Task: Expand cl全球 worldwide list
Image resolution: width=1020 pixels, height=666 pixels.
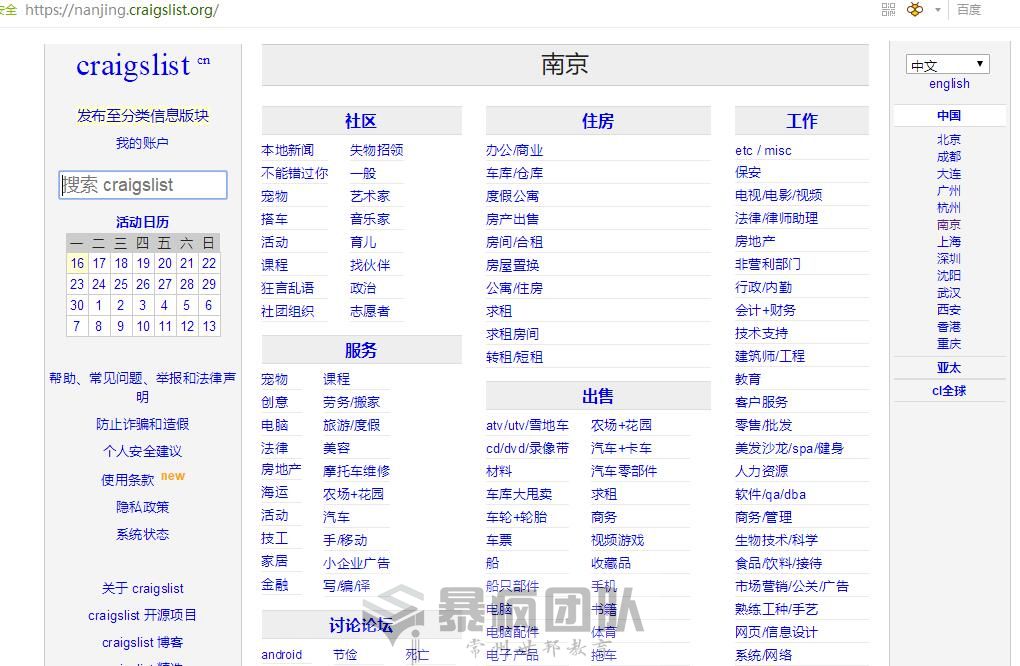Action: pos(949,391)
